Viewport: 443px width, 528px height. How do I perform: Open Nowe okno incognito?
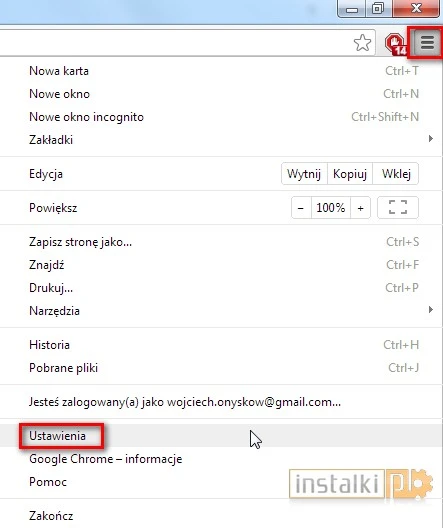click(221, 117)
